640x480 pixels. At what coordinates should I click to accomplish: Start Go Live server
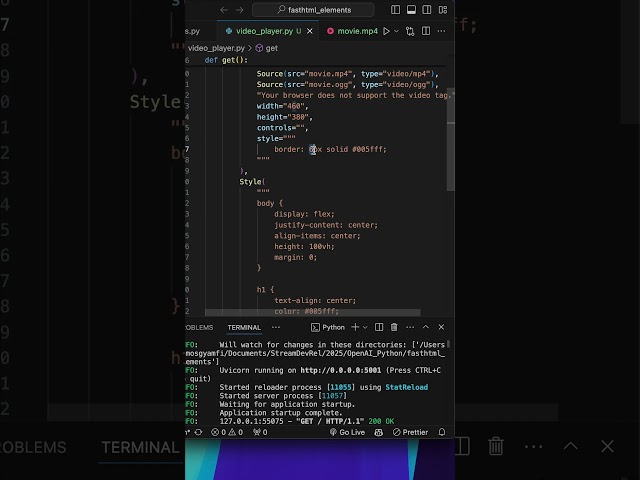click(347, 432)
